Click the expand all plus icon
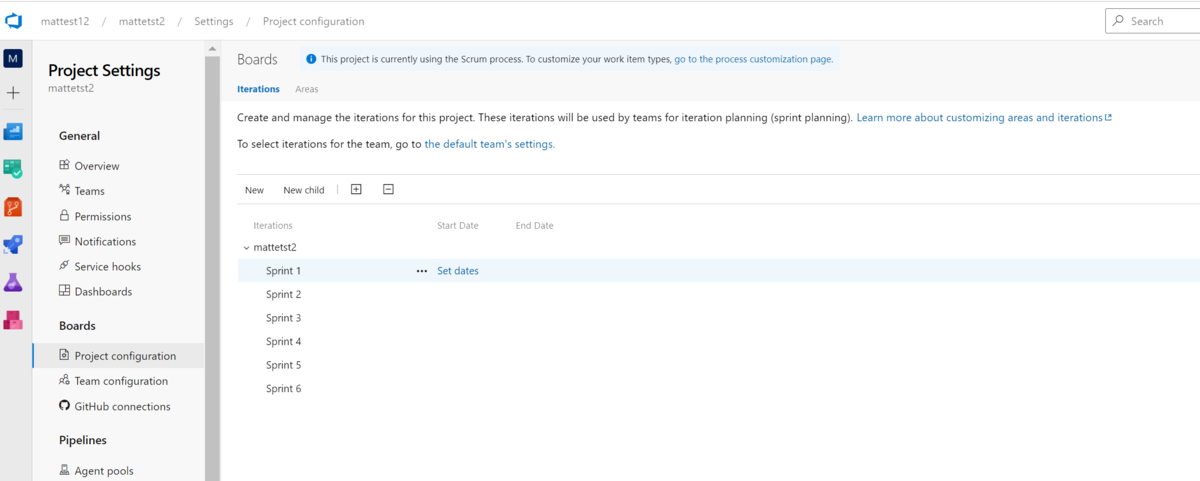 pos(356,189)
